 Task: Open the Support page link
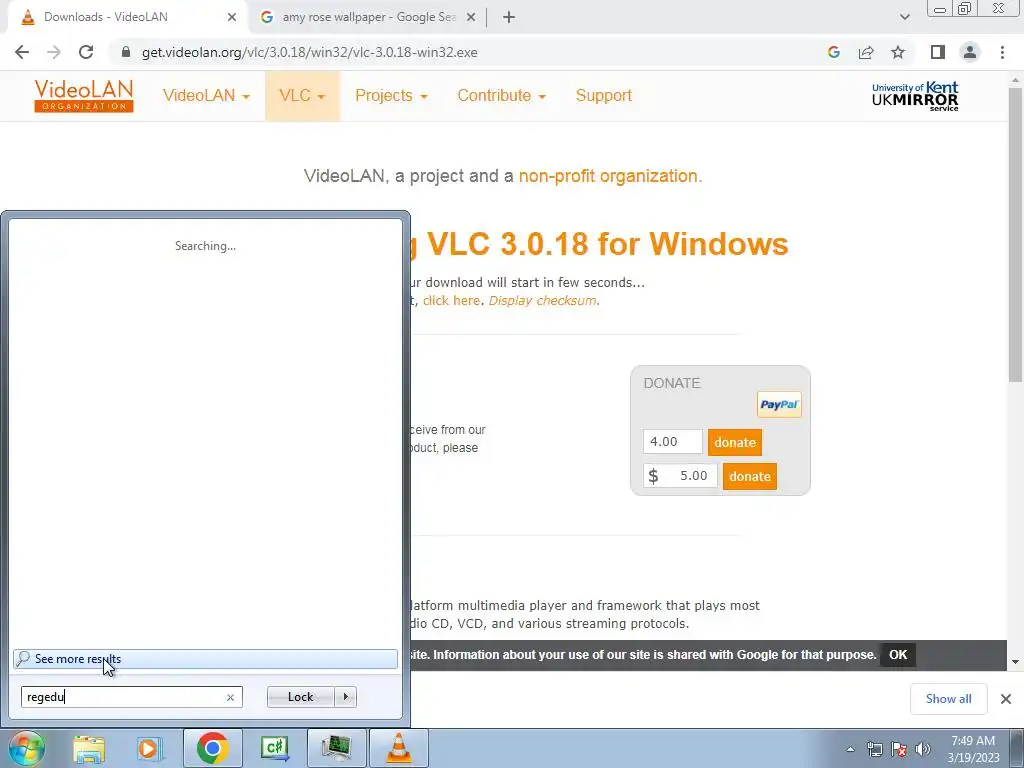click(603, 95)
